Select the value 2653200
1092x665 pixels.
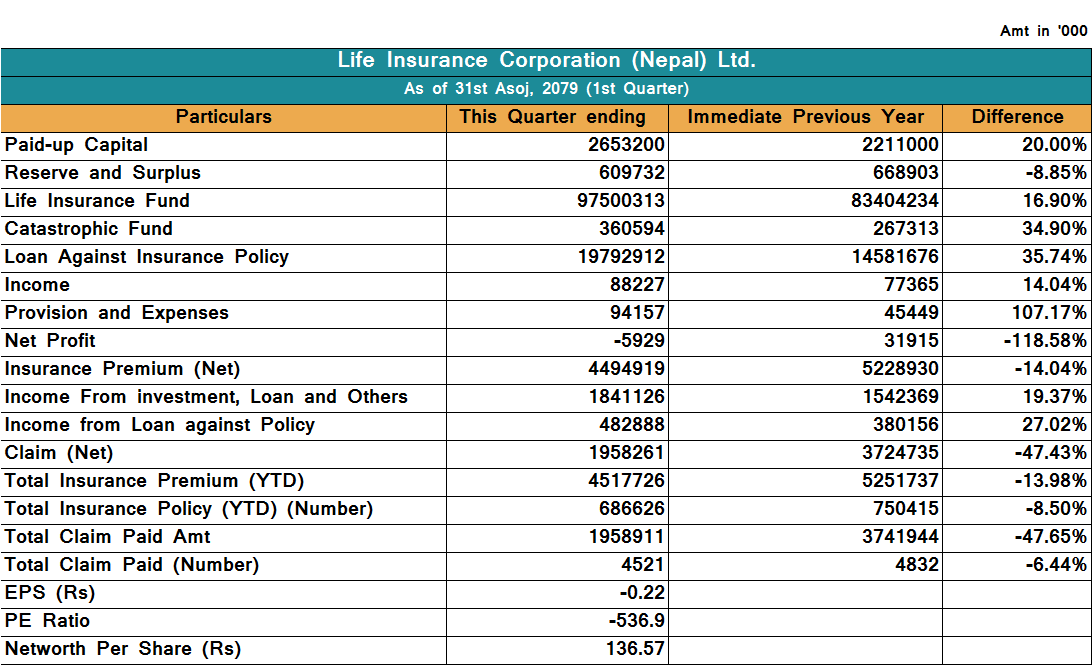pyautogui.click(x=626, y=145)
